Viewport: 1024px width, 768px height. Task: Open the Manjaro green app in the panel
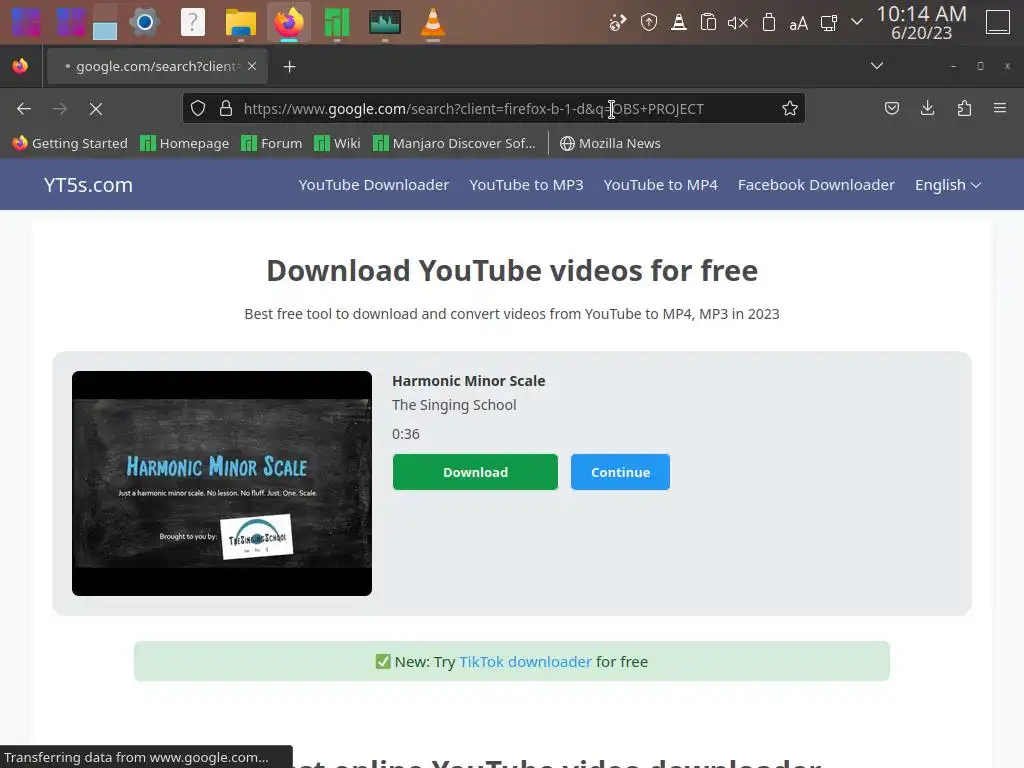337,22
